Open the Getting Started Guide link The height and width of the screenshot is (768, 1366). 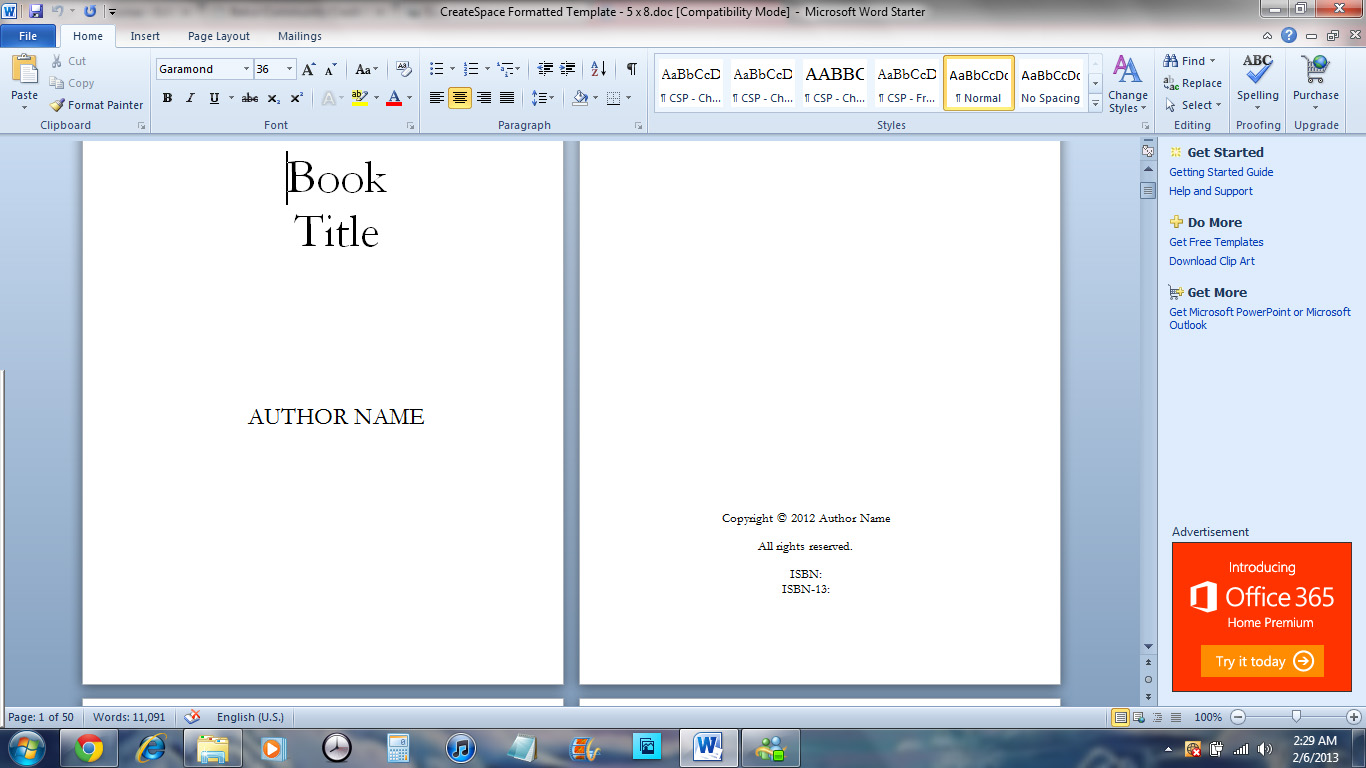pos(1221,172)
